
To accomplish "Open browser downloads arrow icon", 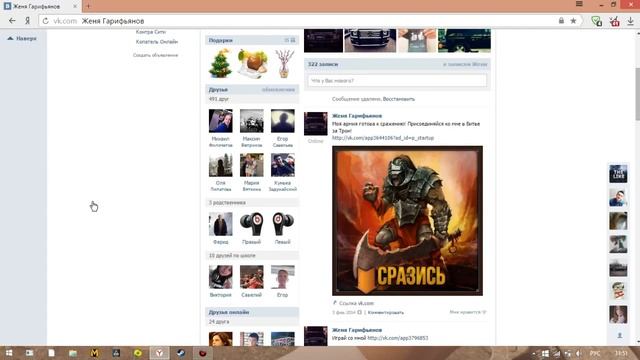I will 630,21.
